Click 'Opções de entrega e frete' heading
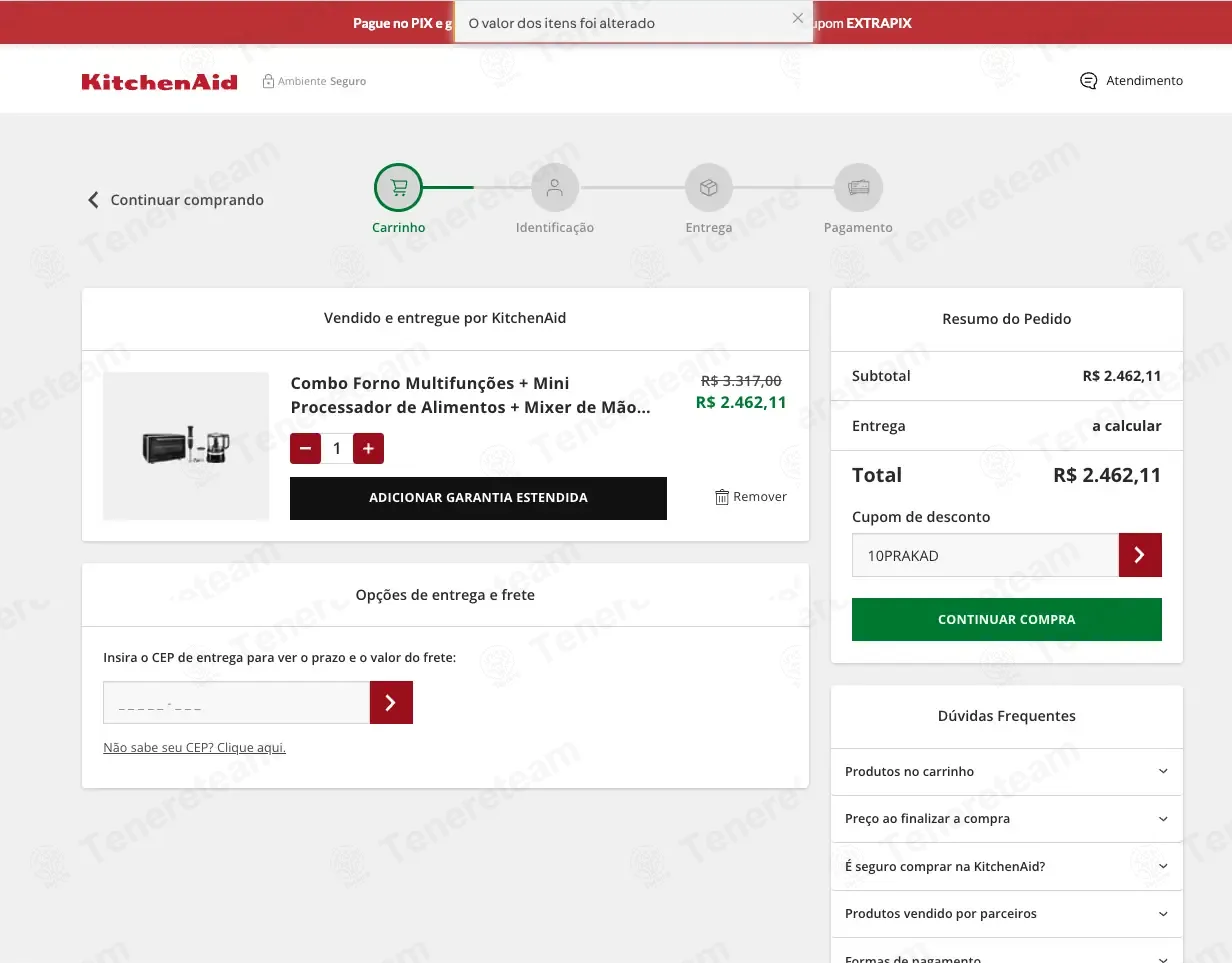Screen dimensions: 1232x963 coord(445,595)
